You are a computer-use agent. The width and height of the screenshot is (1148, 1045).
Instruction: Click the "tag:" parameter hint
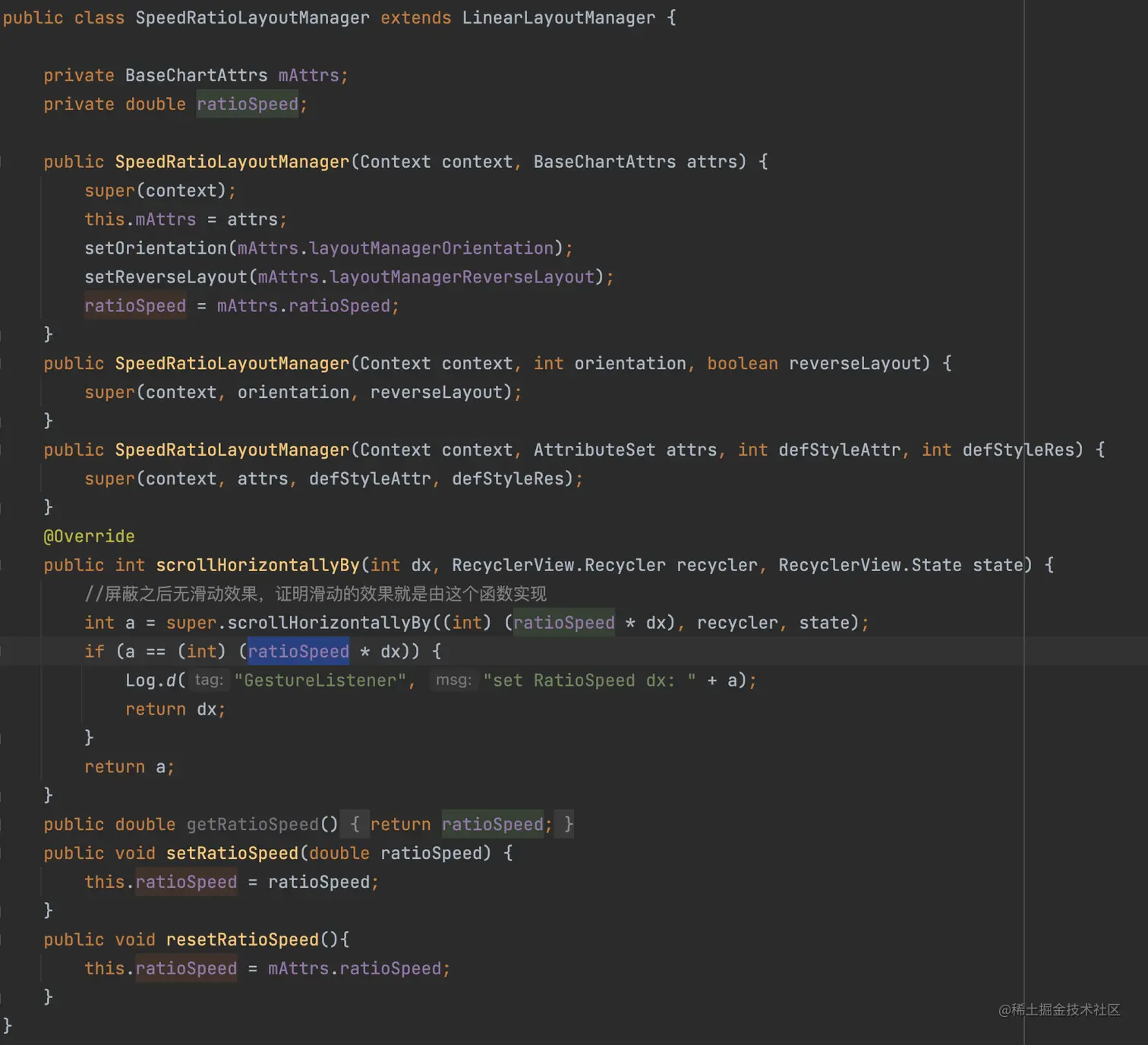coord(209,680)
